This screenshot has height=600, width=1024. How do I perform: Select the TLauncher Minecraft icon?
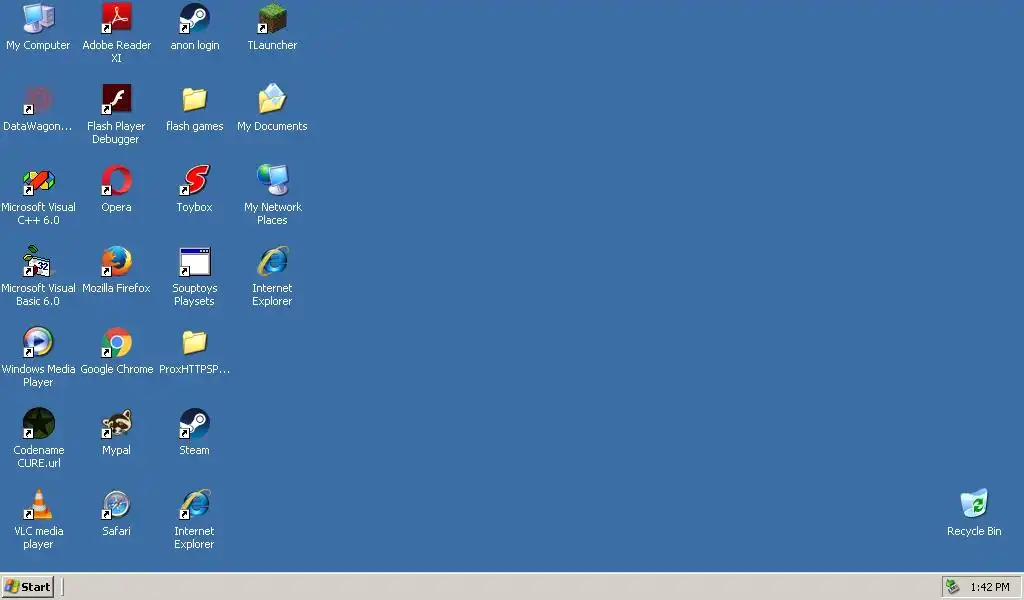(272, 18)
